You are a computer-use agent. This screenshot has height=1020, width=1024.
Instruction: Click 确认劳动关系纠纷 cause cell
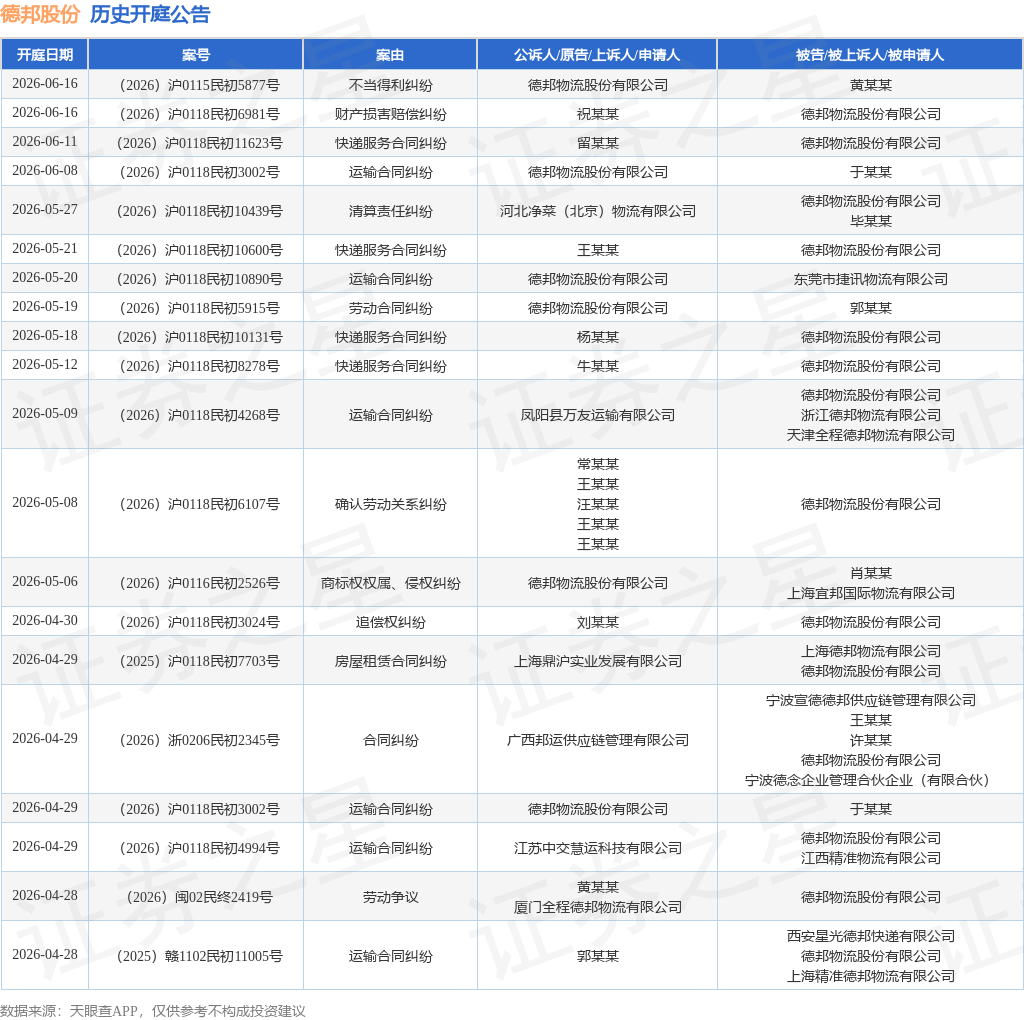(x=390, y=504)
